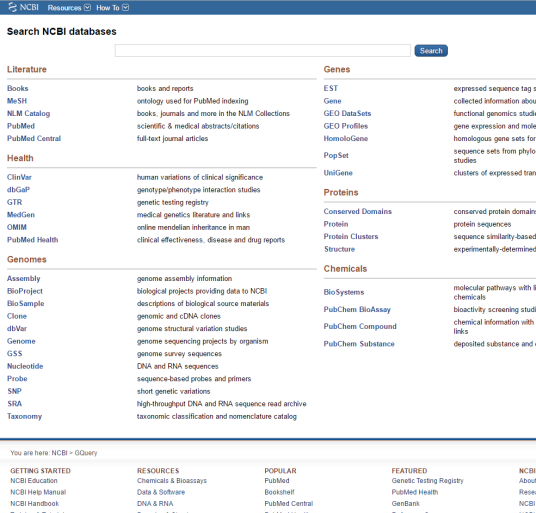Open the Taxonomy database link
The image size is (536, 513).
tap(24, 416)
